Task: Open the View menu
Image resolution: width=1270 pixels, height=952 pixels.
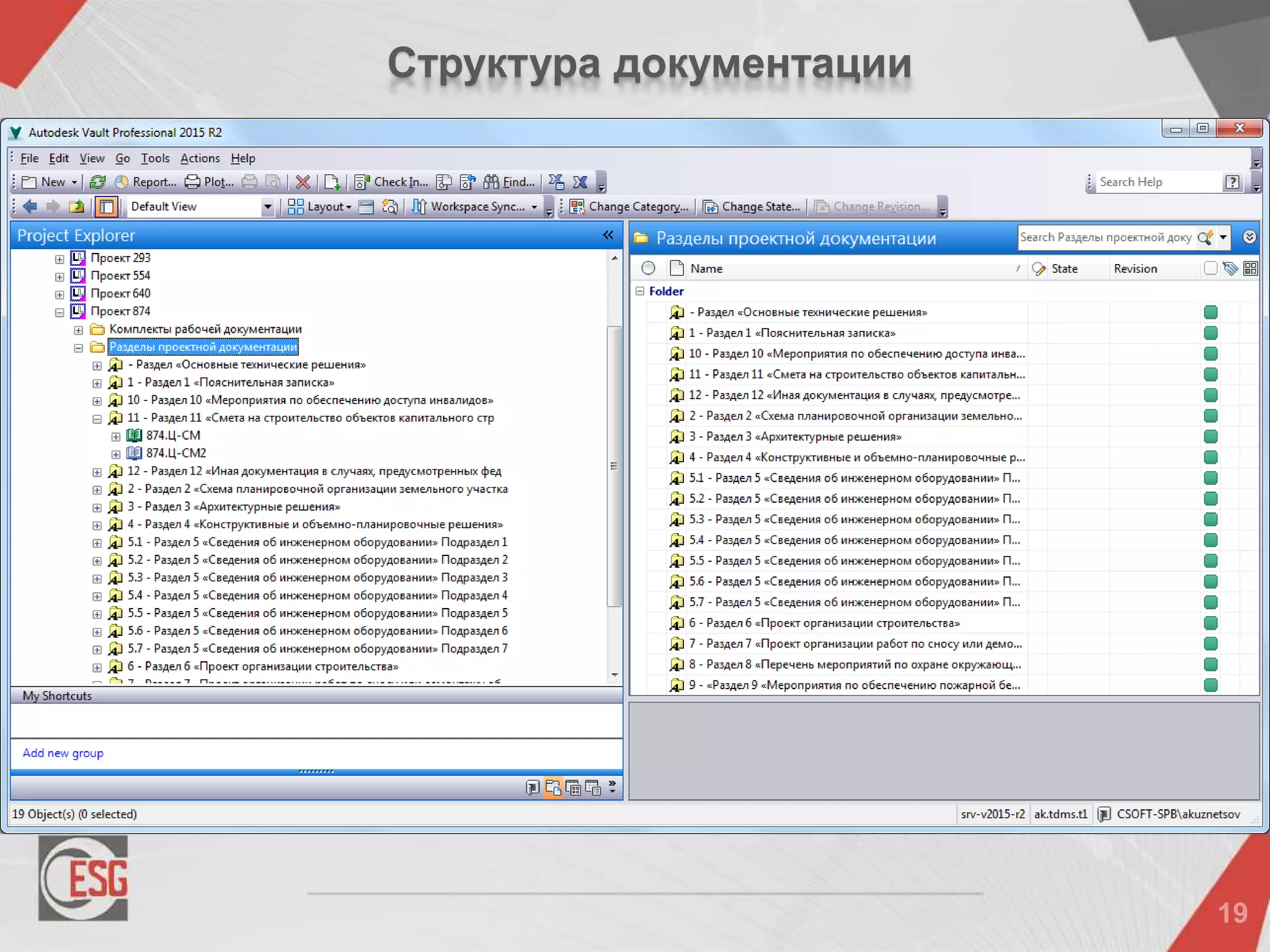Action: point(92,158)
